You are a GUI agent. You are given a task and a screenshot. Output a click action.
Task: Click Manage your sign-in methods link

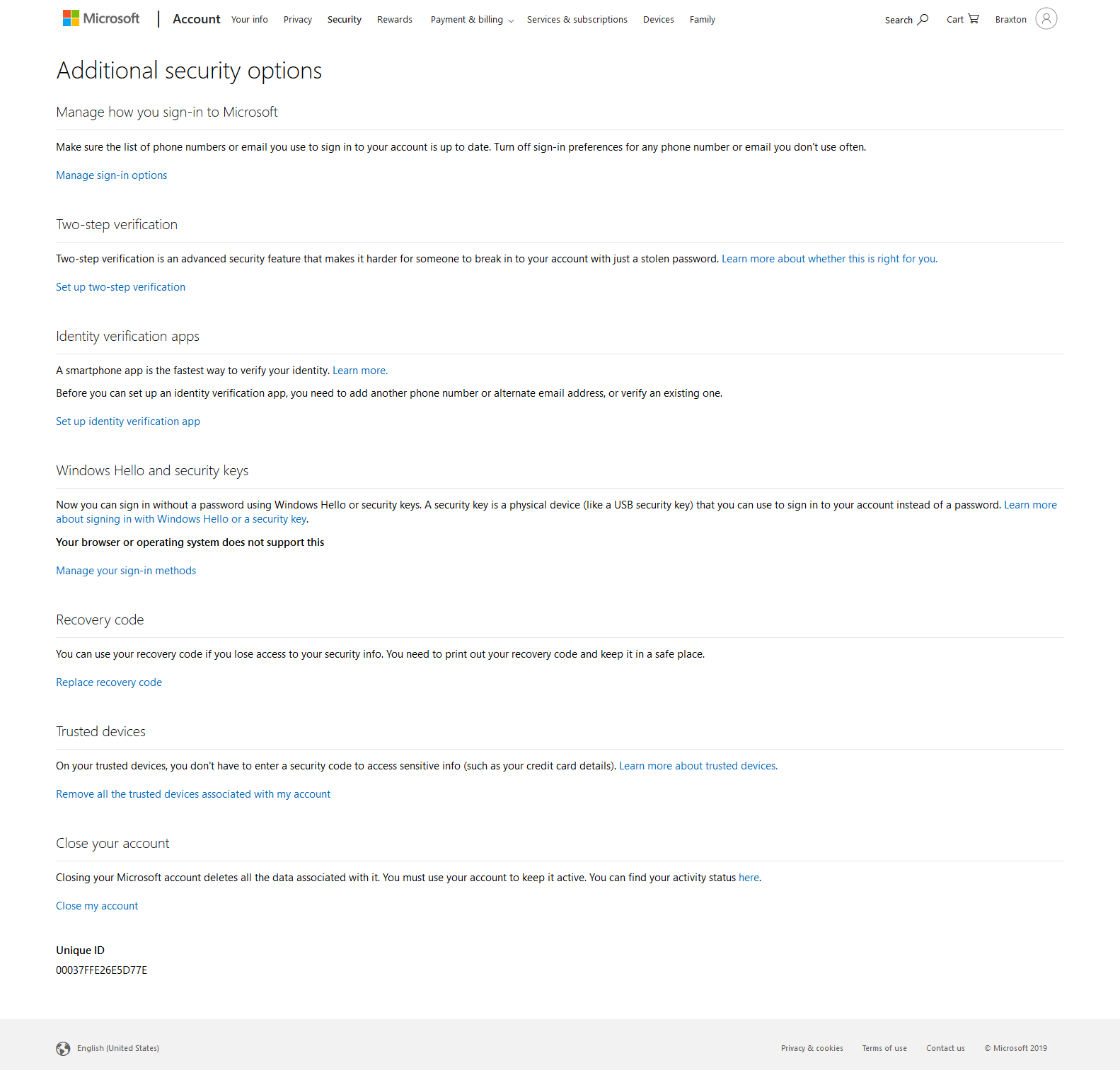point(126,571)
